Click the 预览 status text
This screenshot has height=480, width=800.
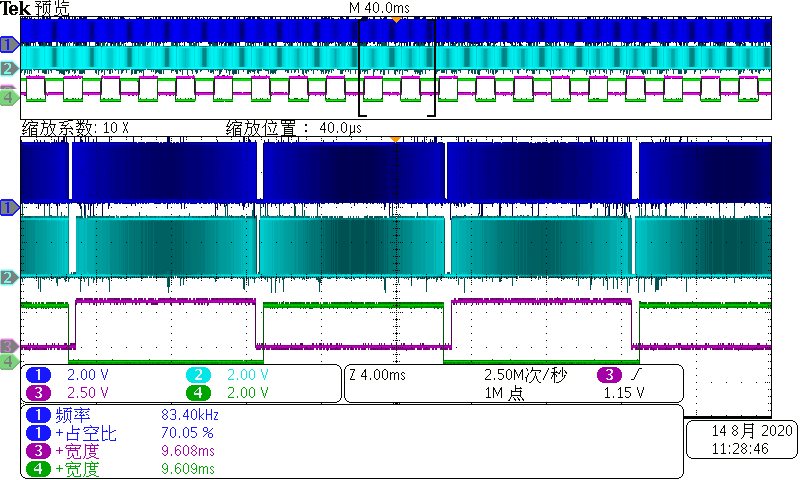[52, 8]
